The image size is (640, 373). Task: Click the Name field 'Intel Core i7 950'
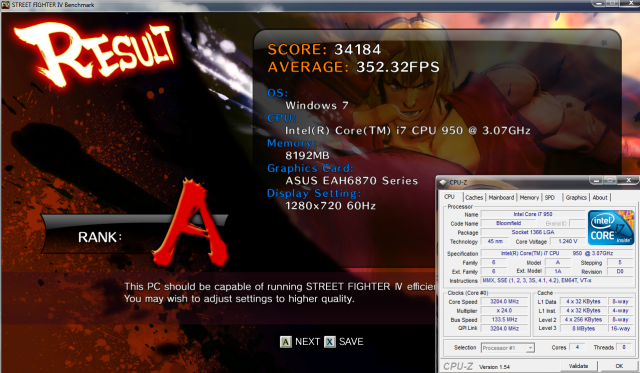click(x=533, y=214)
